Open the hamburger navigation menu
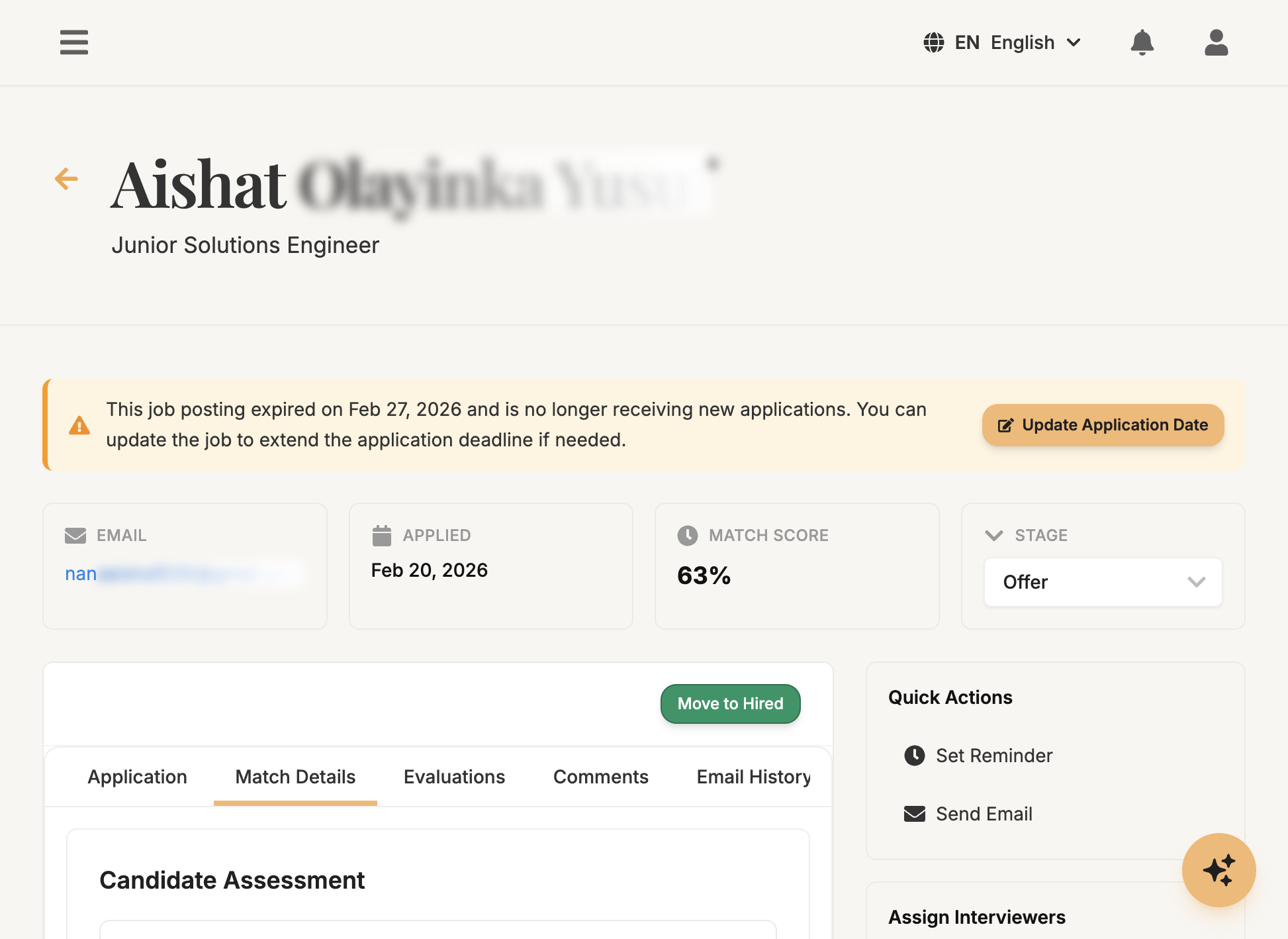The width and height of the screenshot is (1288, 939). 73,42
